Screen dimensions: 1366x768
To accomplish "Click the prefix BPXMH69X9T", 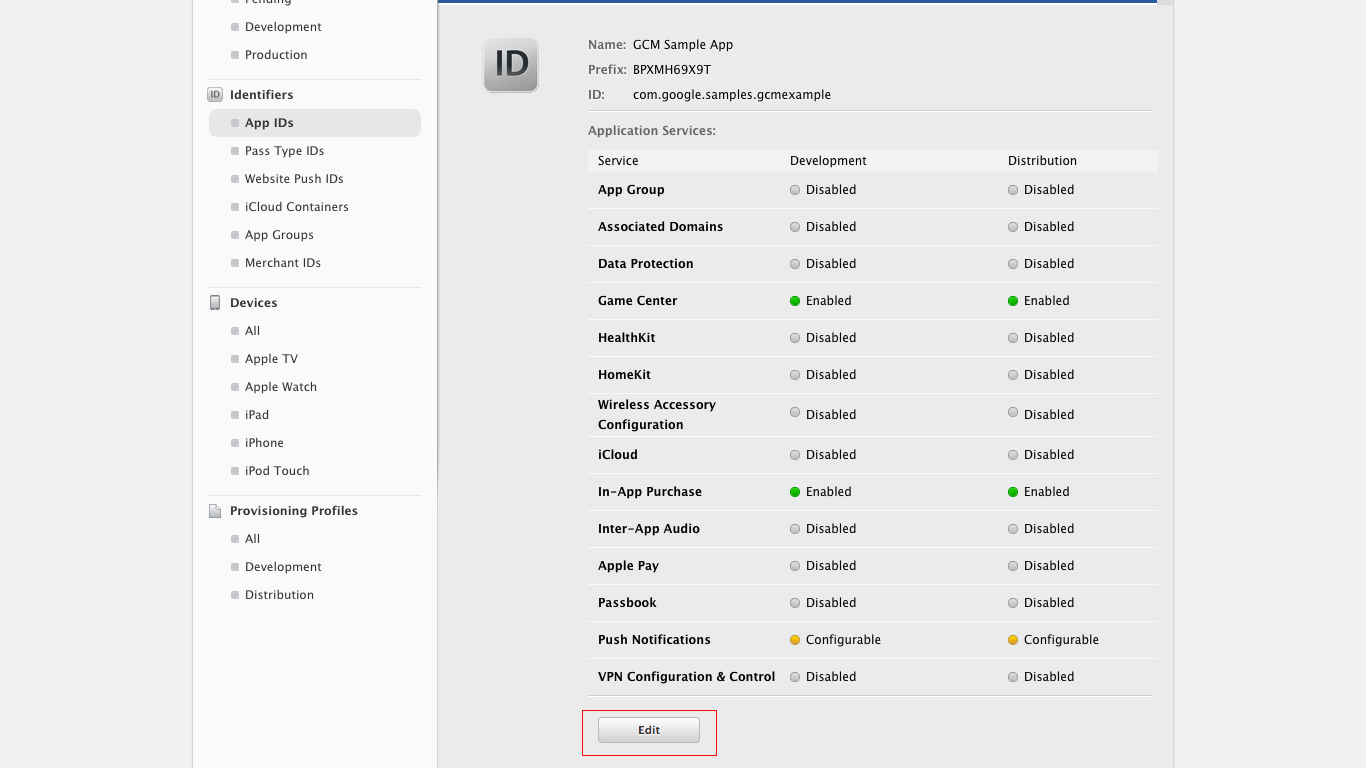I will point(672,70).
